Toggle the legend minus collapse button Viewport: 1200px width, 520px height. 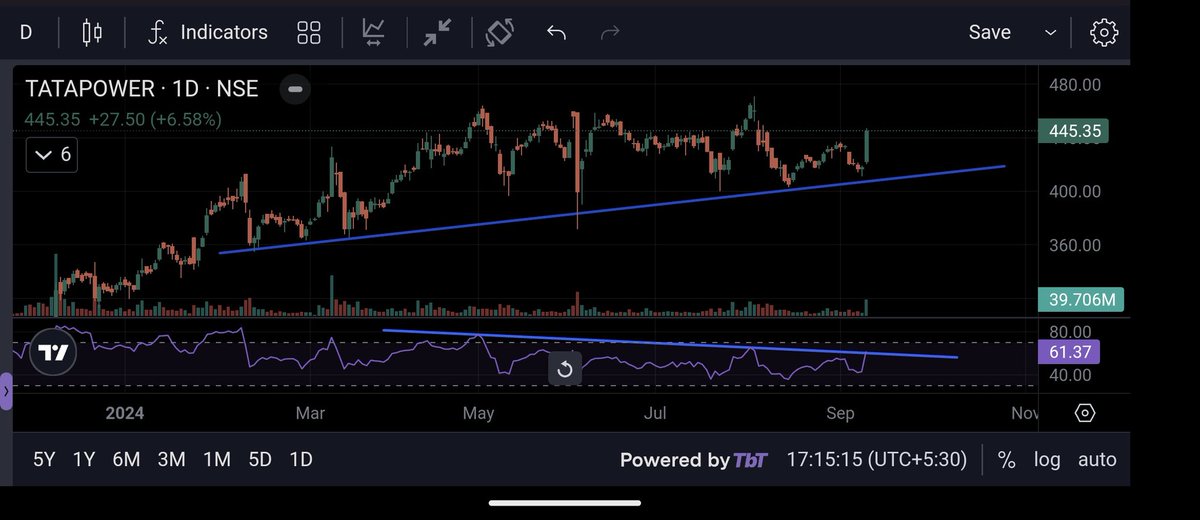pos(295,89)
